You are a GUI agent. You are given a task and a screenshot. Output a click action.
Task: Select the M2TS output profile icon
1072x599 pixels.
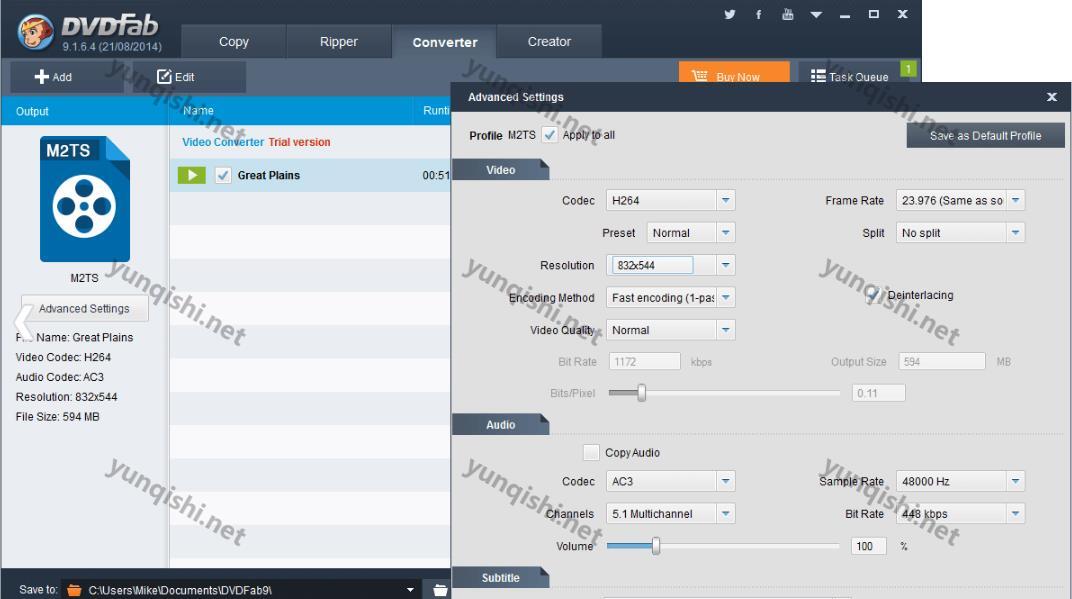point(85,199)
